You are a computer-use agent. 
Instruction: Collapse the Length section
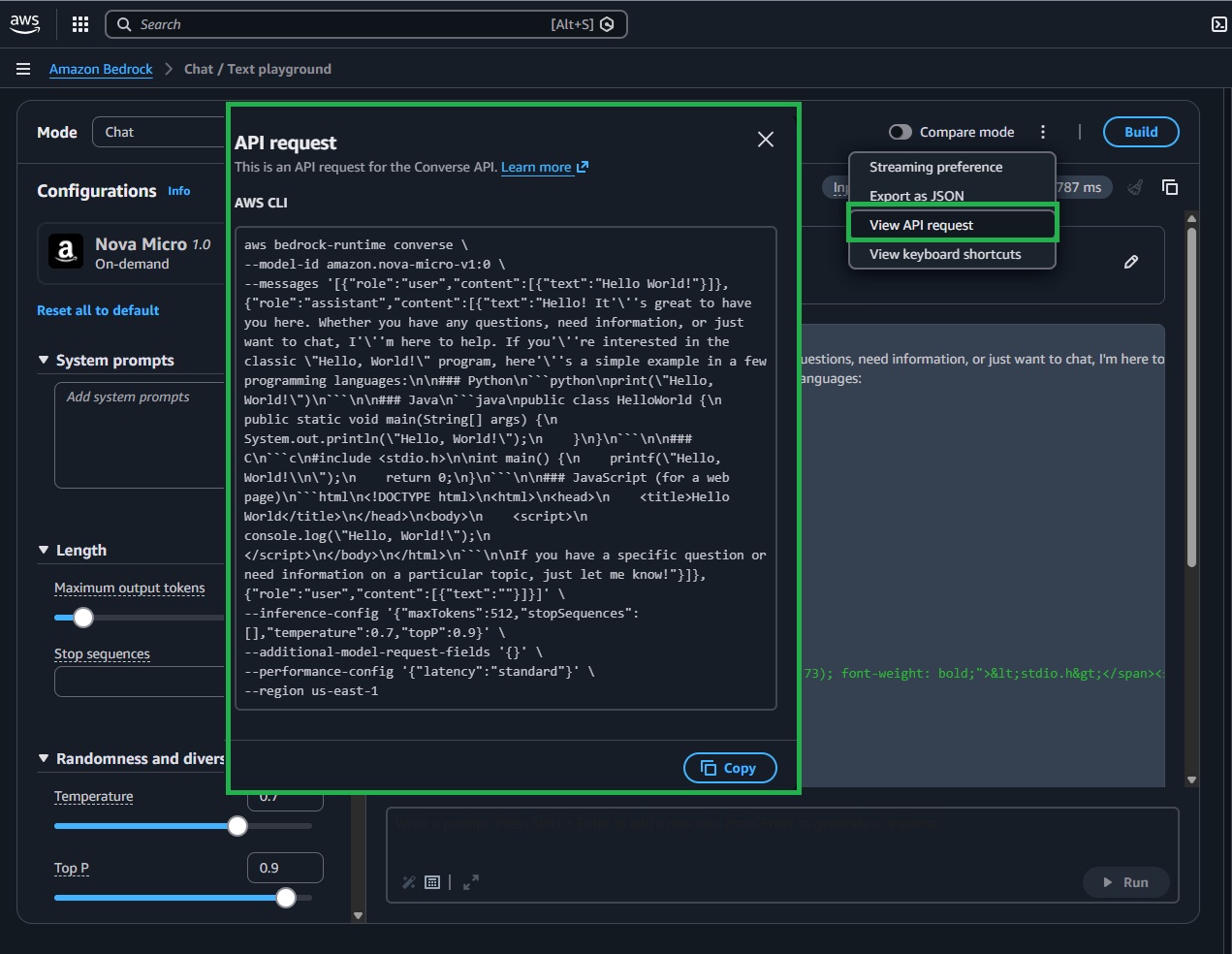(43, 550)
